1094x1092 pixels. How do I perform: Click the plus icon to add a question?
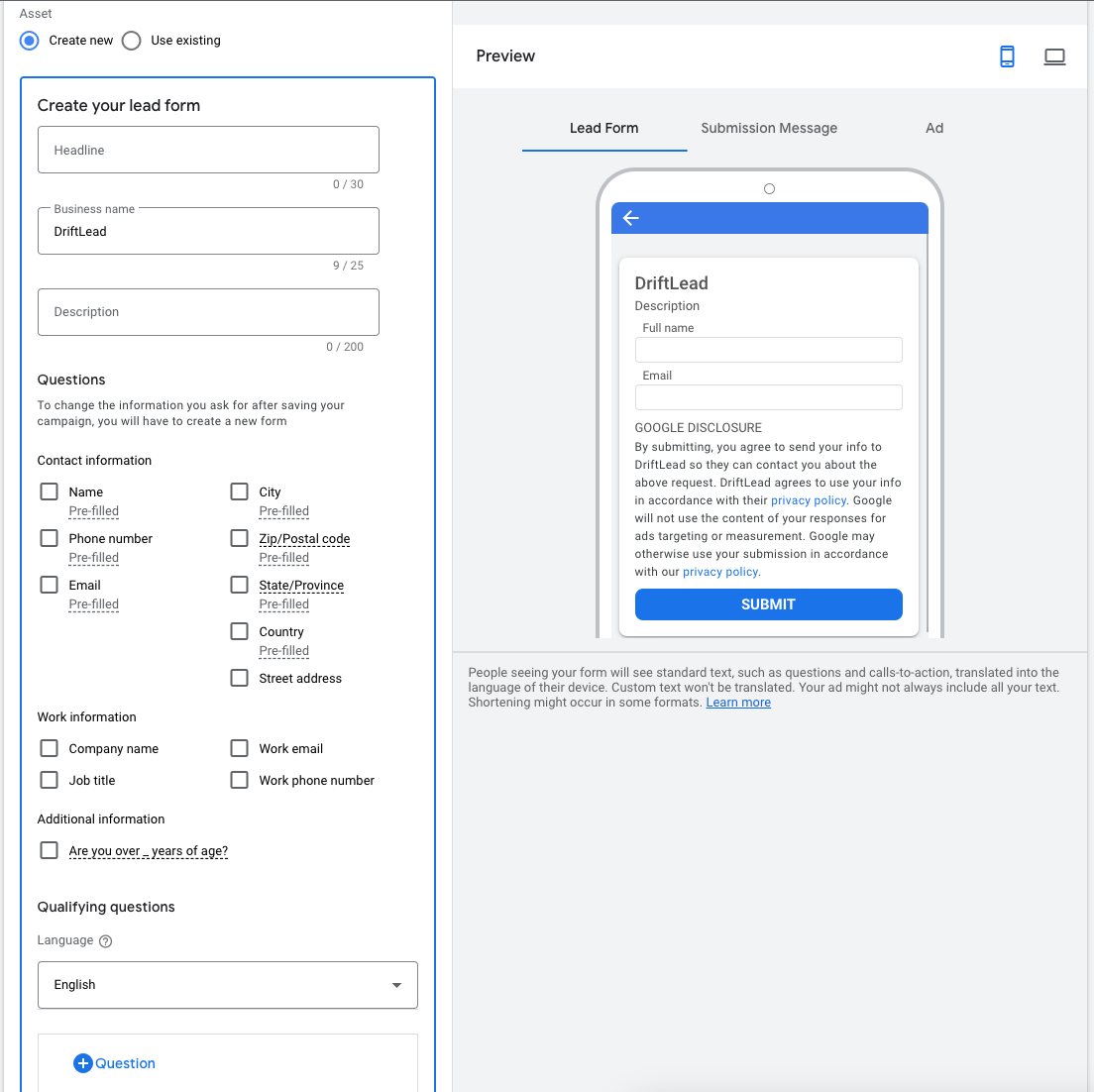point(83,1062)
